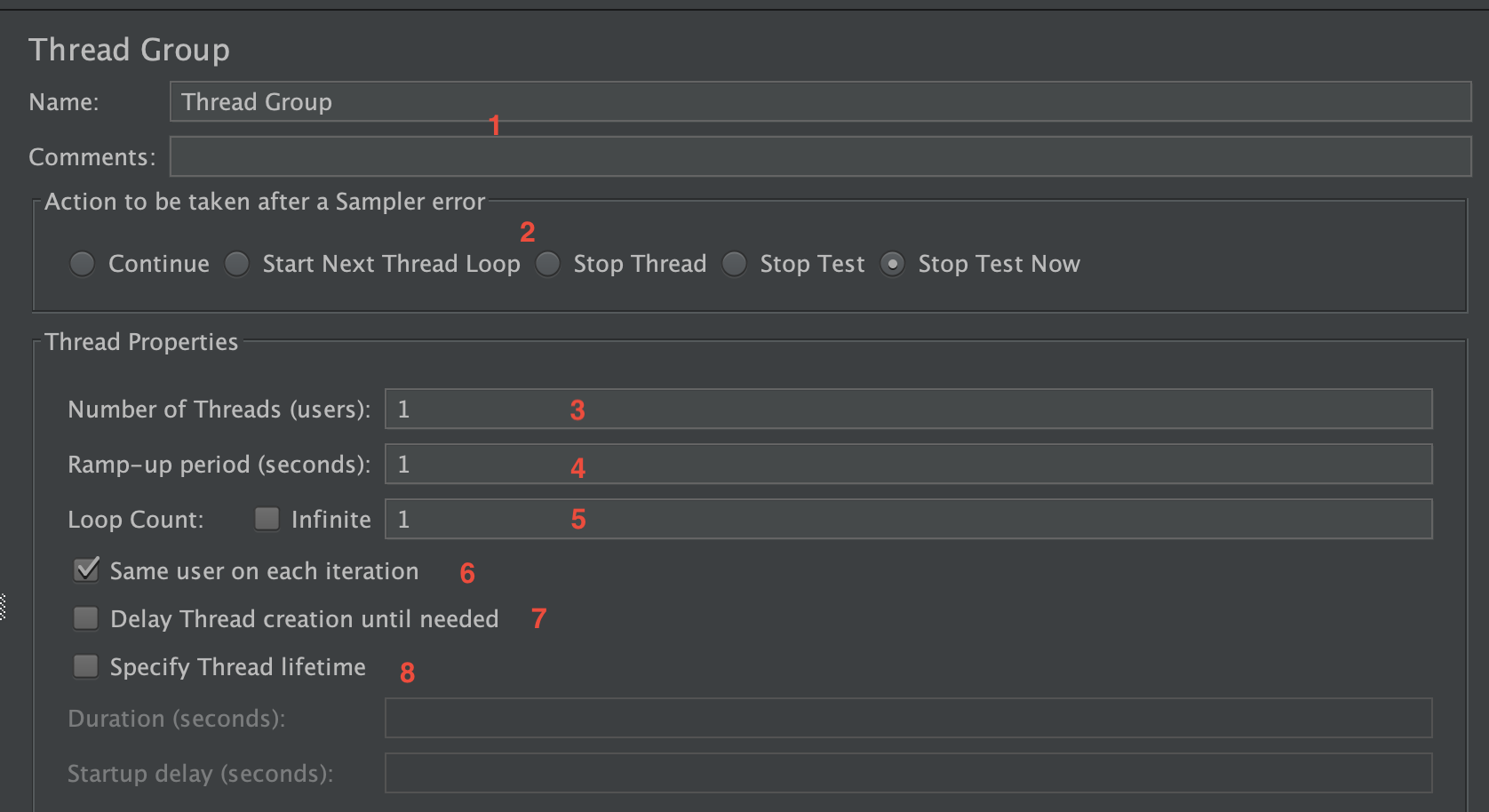The width and height of the screenshot is (1489, 812).
Task: Choose the Start Next Thread Loop option
Action: (x=237, y=264)
